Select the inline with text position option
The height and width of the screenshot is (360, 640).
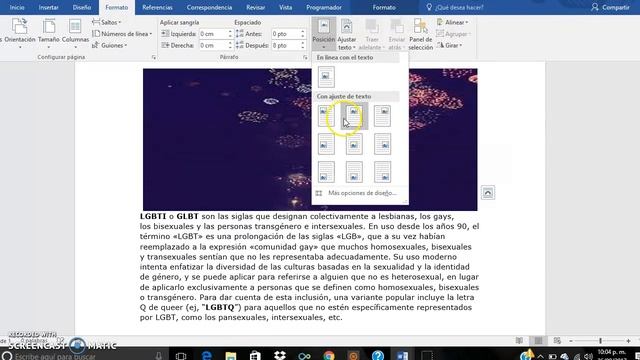[x=326, y=77]
